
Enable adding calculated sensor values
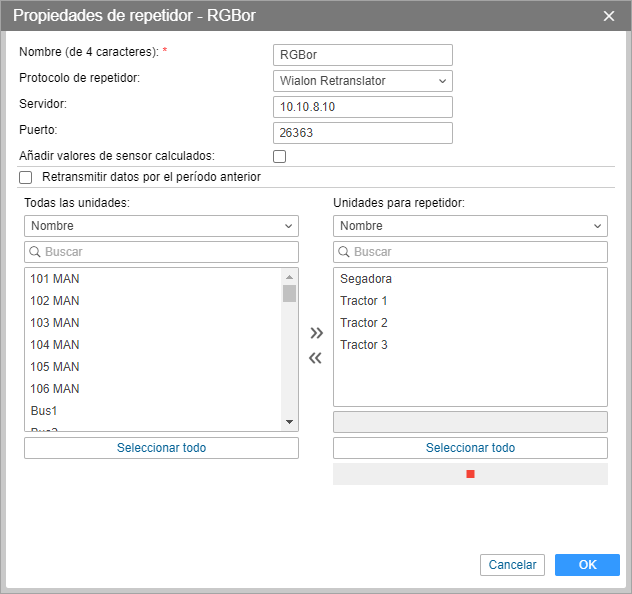click(x=280, y=156)
